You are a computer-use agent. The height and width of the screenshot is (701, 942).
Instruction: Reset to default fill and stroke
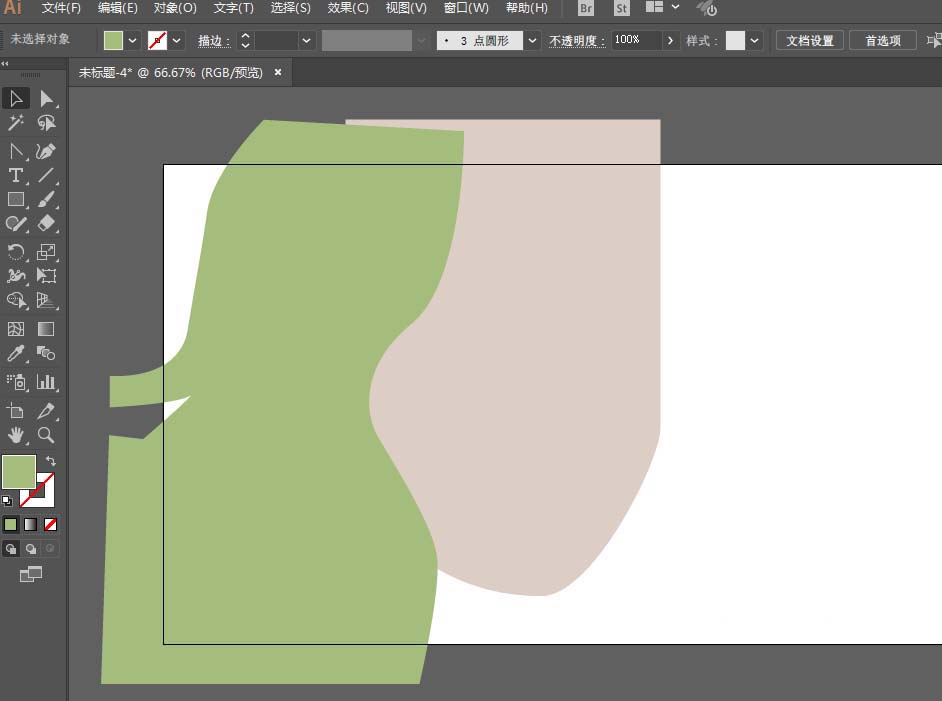pos(7,500)
